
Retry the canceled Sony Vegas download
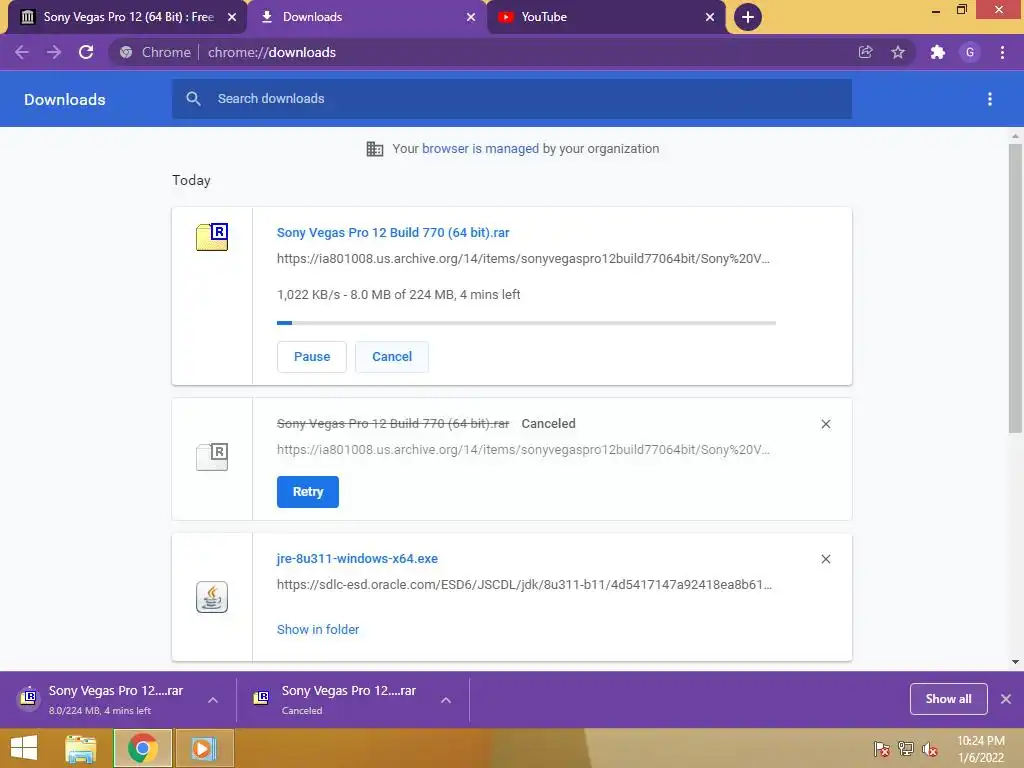(308, 492)
